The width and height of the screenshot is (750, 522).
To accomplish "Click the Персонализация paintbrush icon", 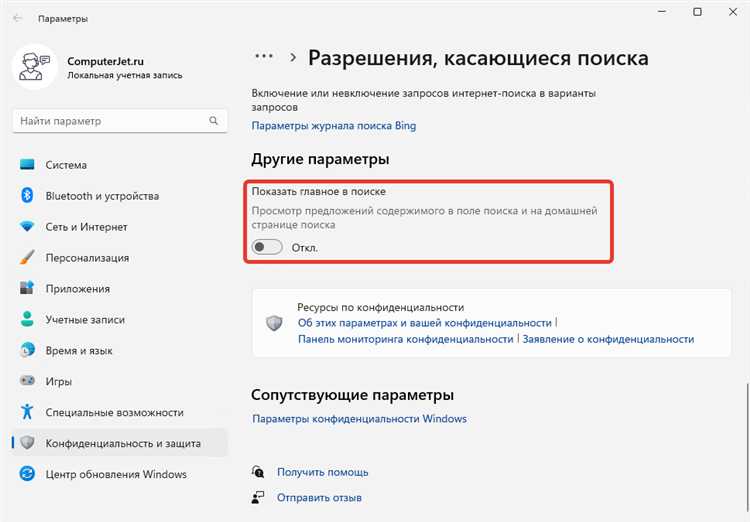I will click(27, 257).
